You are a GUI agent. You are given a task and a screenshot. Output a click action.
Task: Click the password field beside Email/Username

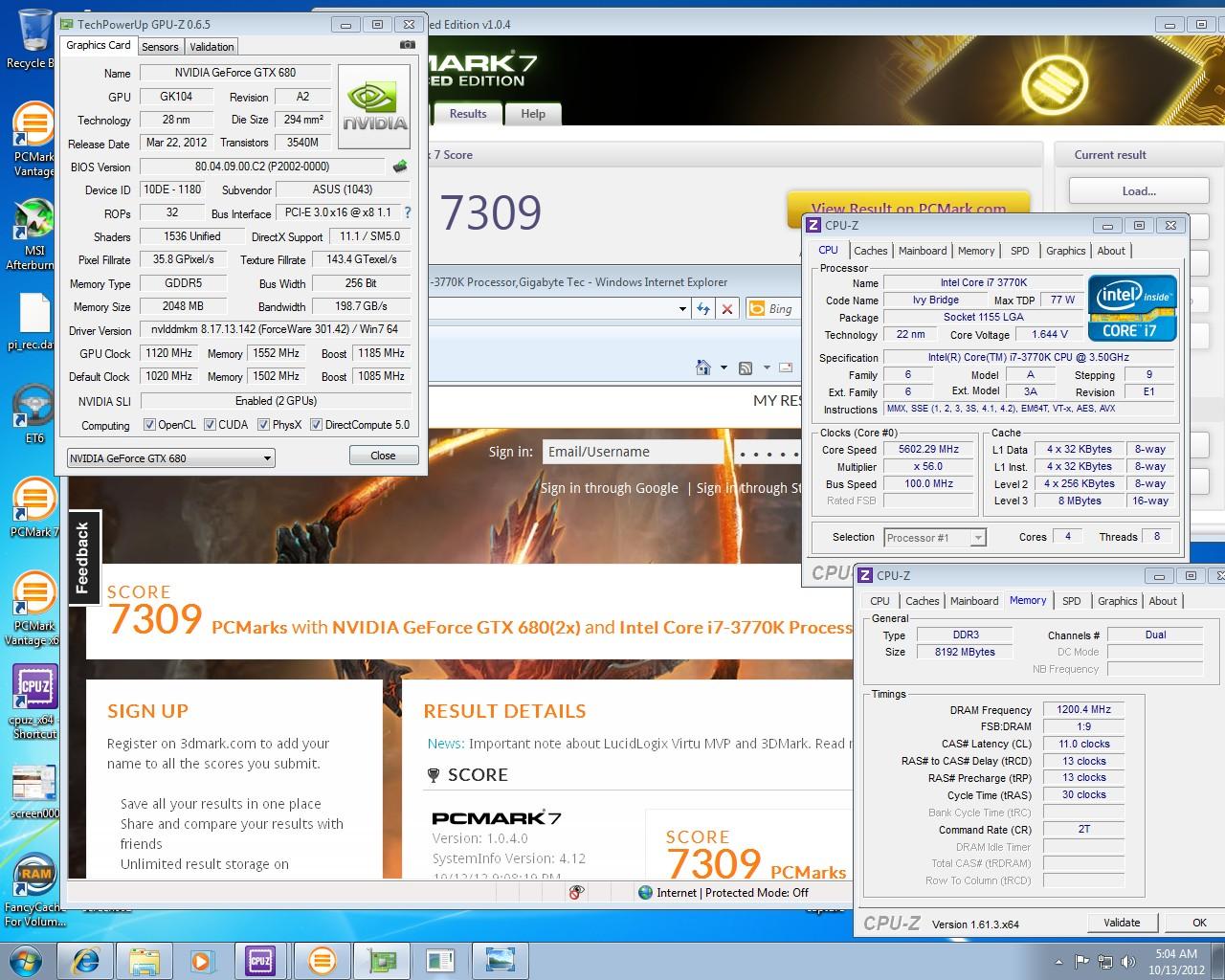click(768, 452)
